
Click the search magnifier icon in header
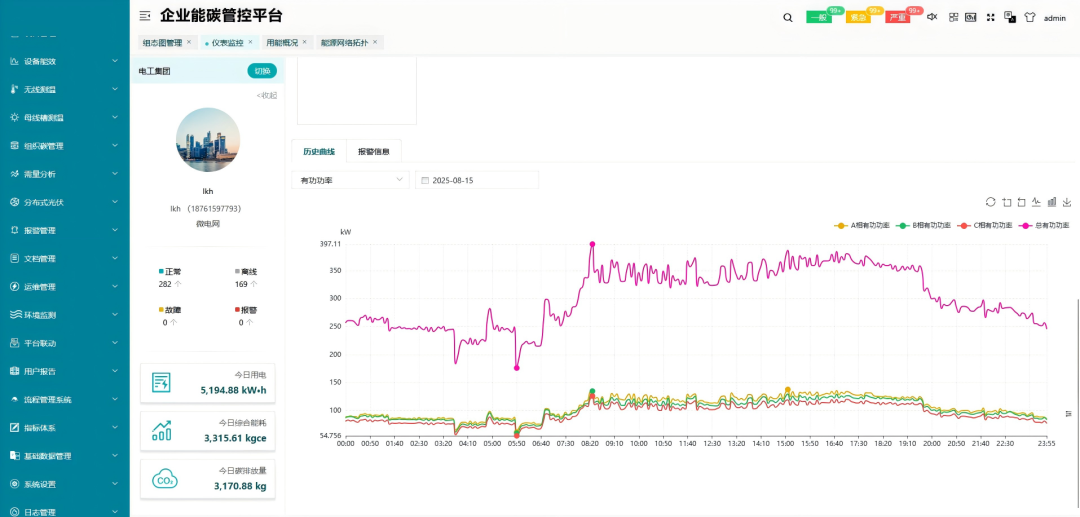click(788, 17)
